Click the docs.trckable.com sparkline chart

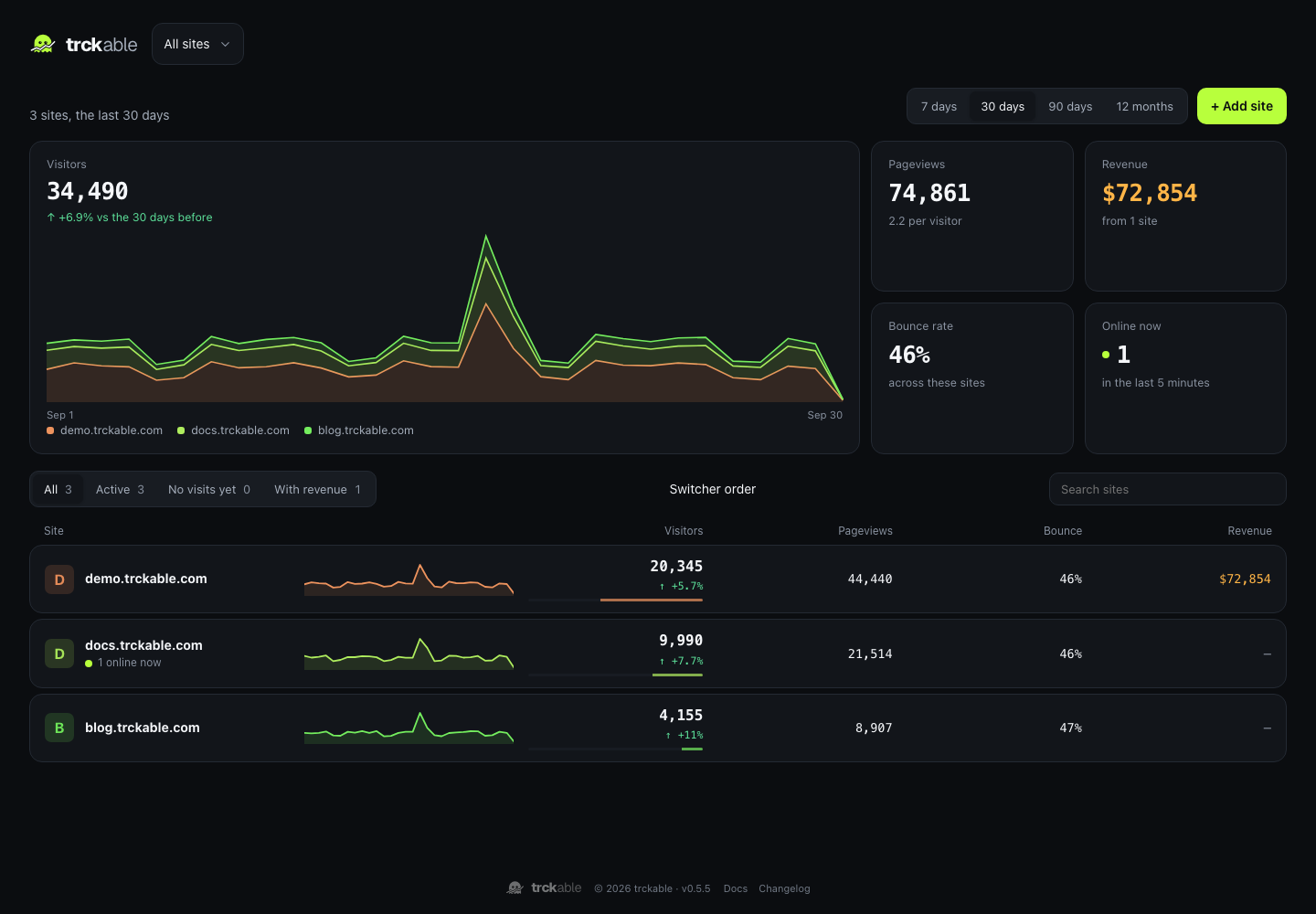409,654
